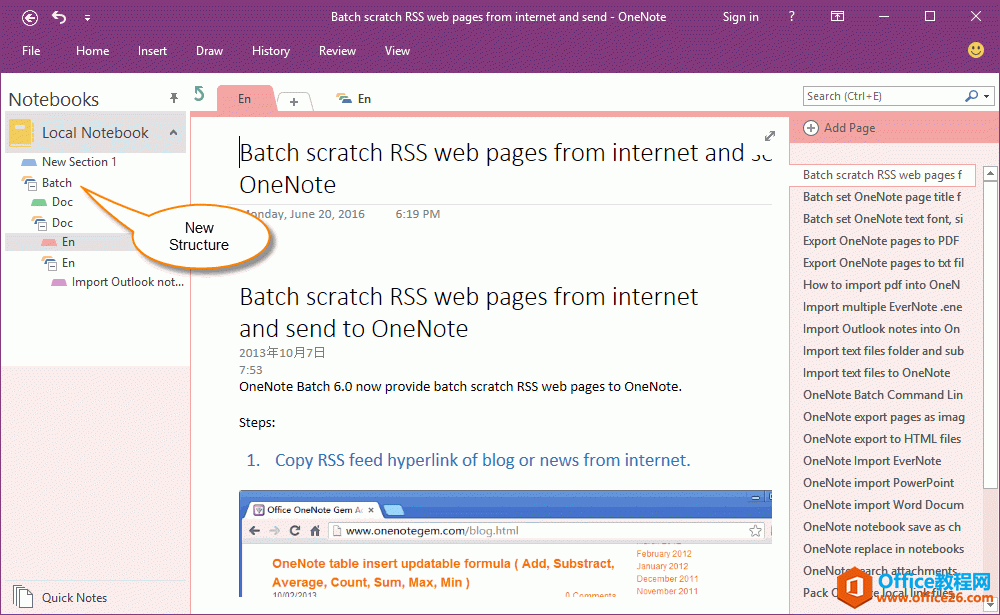Viewport: 1000px width, 615px height.
Task: Click the search magnifier icon
Action: tap(971, 96)
